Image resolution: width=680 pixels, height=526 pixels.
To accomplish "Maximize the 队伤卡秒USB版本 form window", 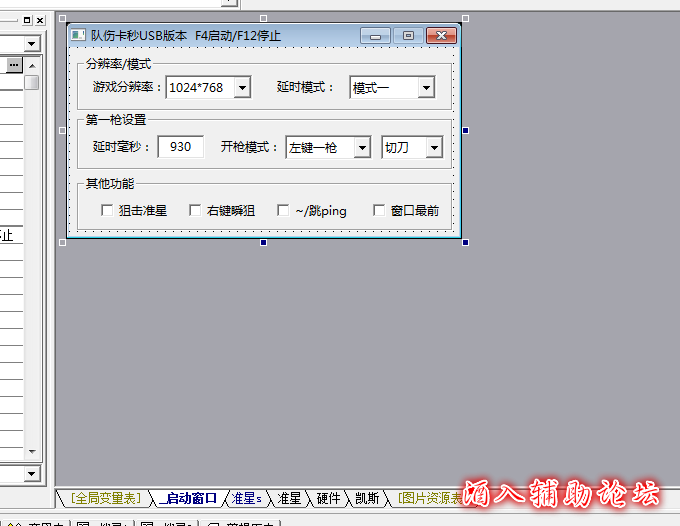I will pyautogui.click(x=407, y=36).
